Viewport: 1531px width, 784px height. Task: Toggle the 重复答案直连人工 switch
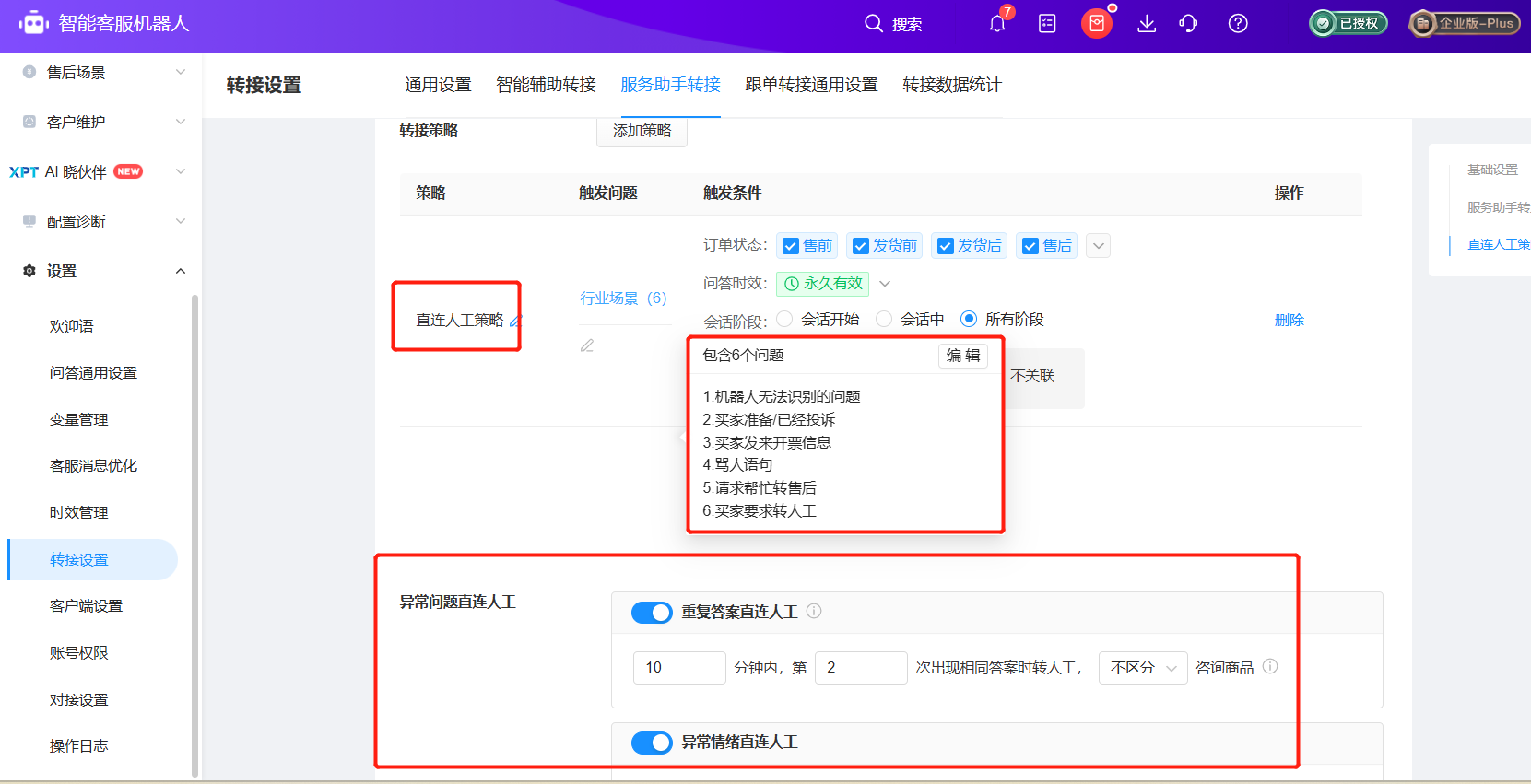click(x=652, y=613)
